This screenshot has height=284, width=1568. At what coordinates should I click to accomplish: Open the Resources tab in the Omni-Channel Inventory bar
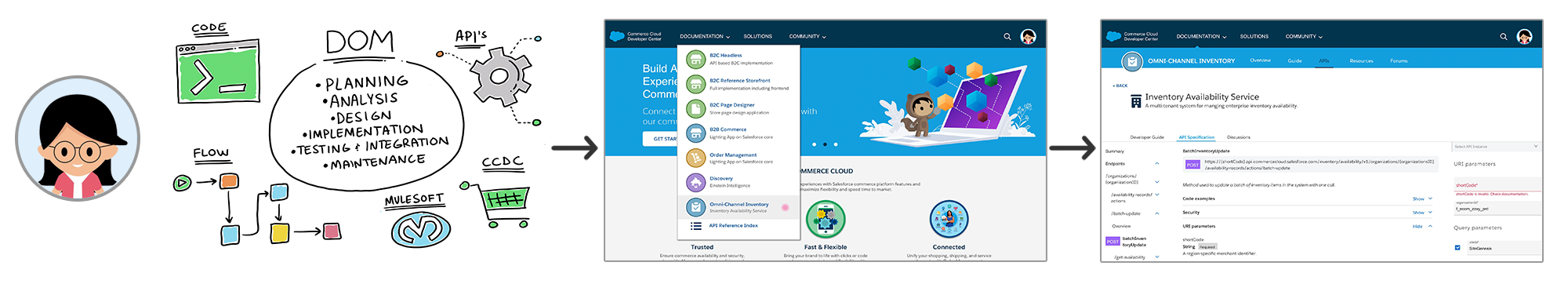coord(1361,60)
